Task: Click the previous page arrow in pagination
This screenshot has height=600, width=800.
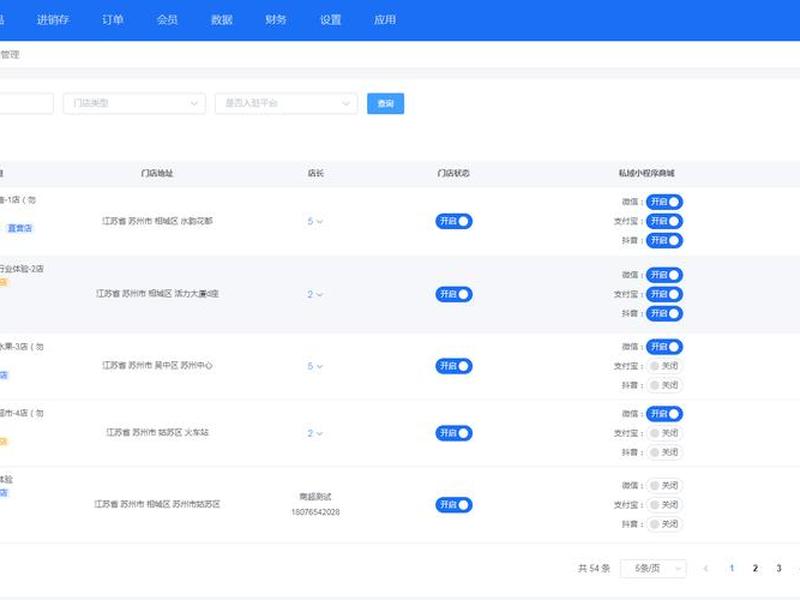Action: click(x=706, y=568)
